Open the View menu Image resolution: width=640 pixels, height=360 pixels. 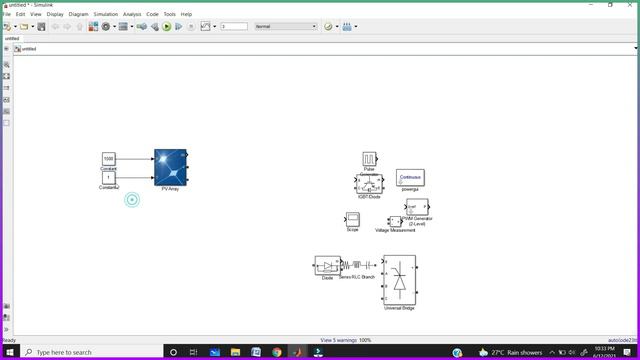pos(36,14)
